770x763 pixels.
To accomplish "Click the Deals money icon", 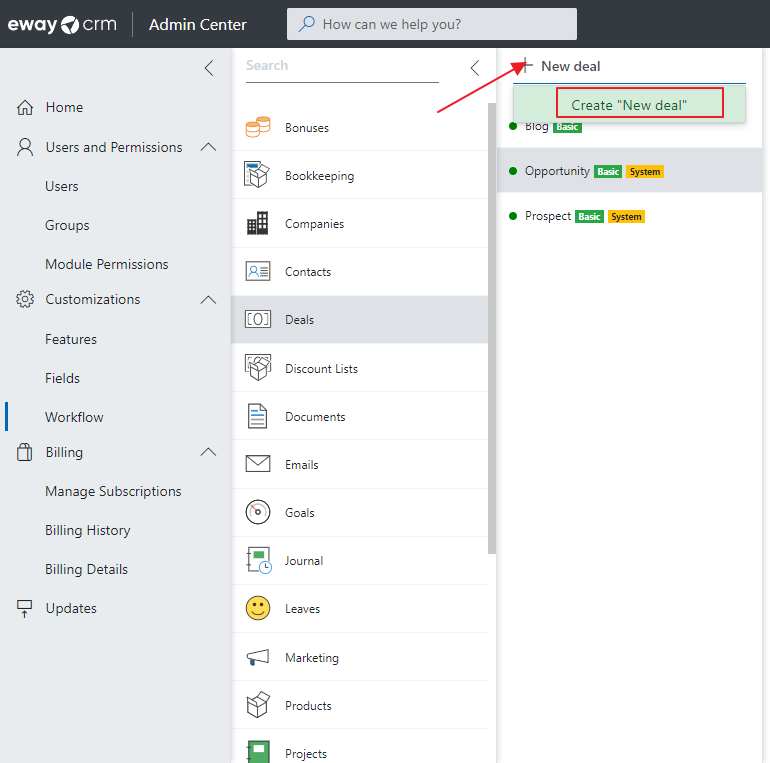I will (257, 319).
